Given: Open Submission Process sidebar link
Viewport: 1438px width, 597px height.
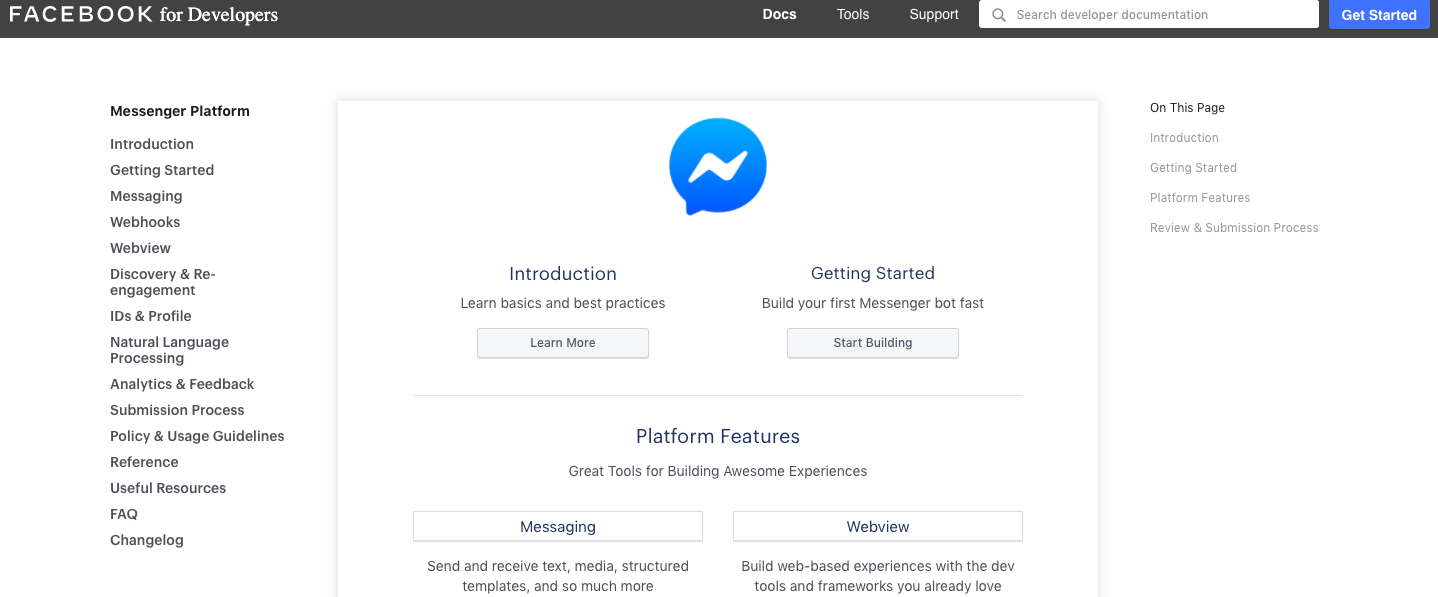Looking at the screenshot, I should pos(177,410).
